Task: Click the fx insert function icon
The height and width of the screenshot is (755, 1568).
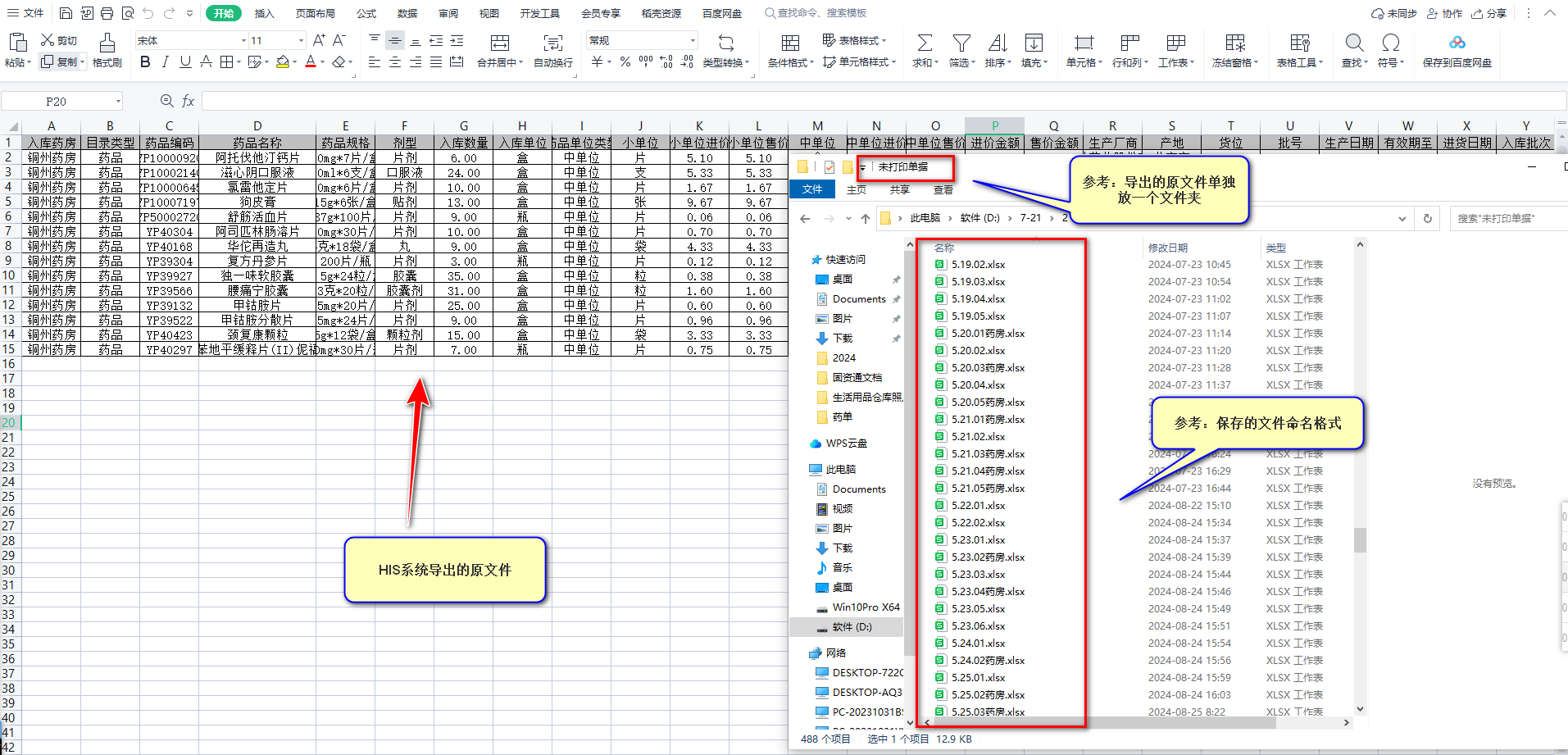Action: click(188, 101)
